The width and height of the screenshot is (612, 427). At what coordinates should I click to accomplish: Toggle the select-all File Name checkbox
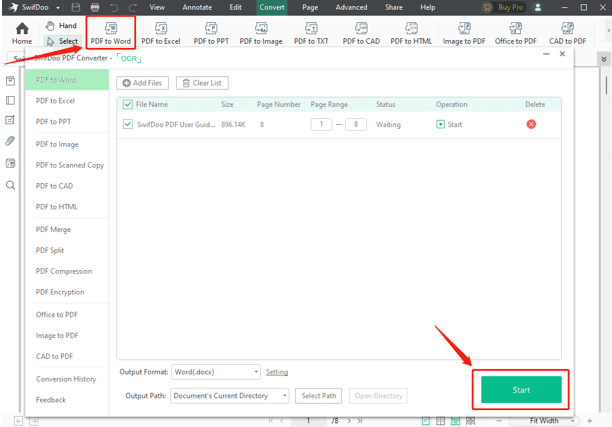pos(127,104)
